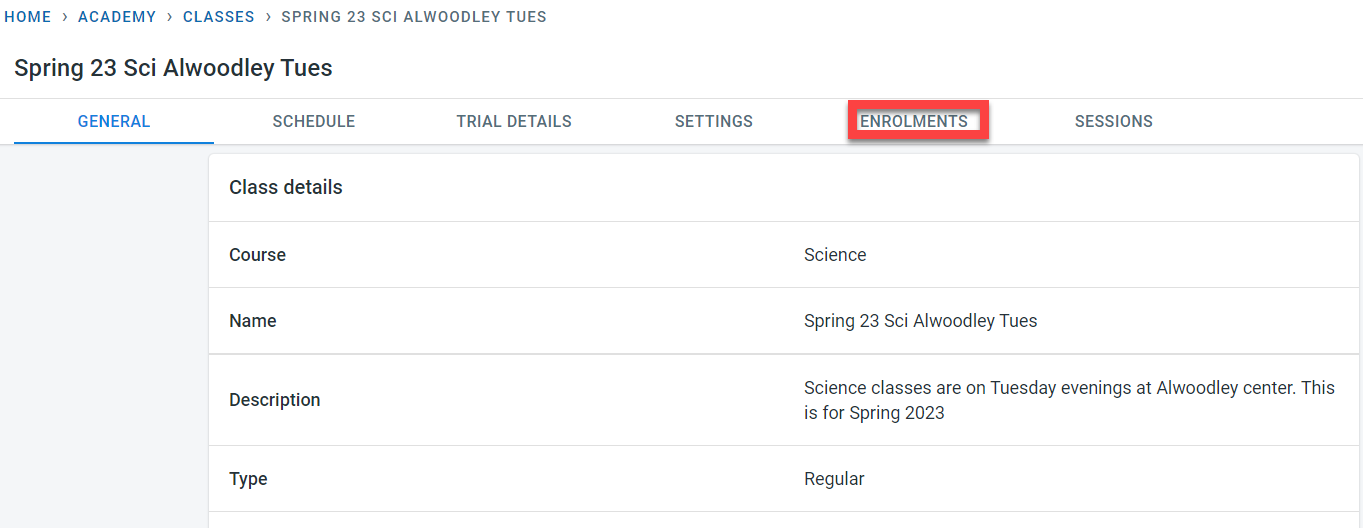Viewport: 1363px width, 528px height.
Task: Select the Name row label
Action: click(253, 321)
